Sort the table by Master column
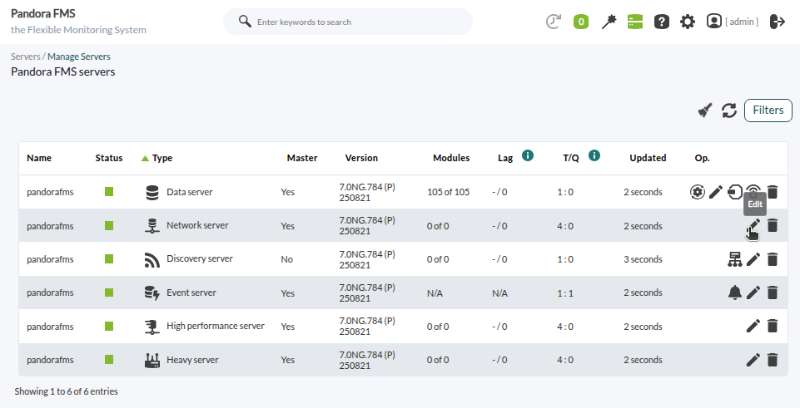Viewport: 800px width, 408px height. [x=302, y=158]
